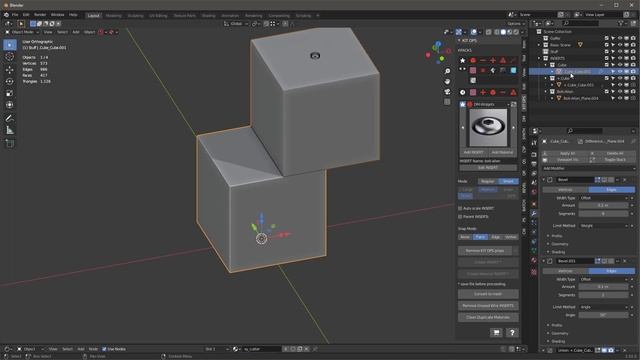This screenshot has height=360, width=640.
Task: Select the Move tool in the left toolbar
Action: click(x=10, y=69)
